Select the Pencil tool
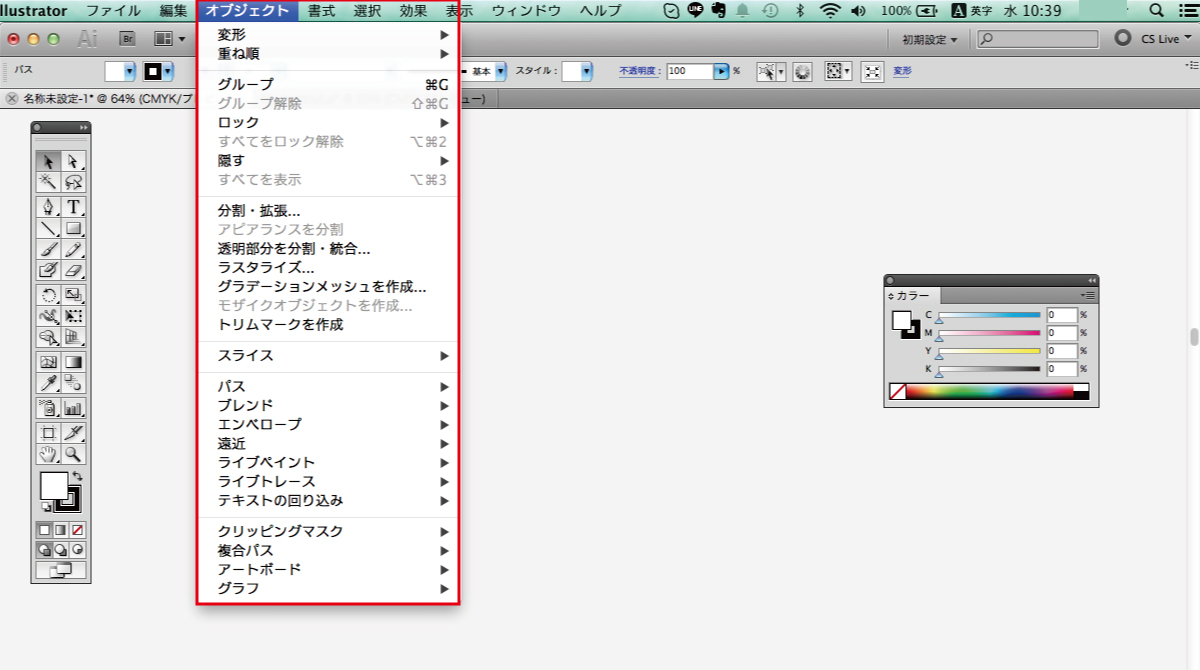The height and width of the screenshot is (670, 1200). (73, 249)
